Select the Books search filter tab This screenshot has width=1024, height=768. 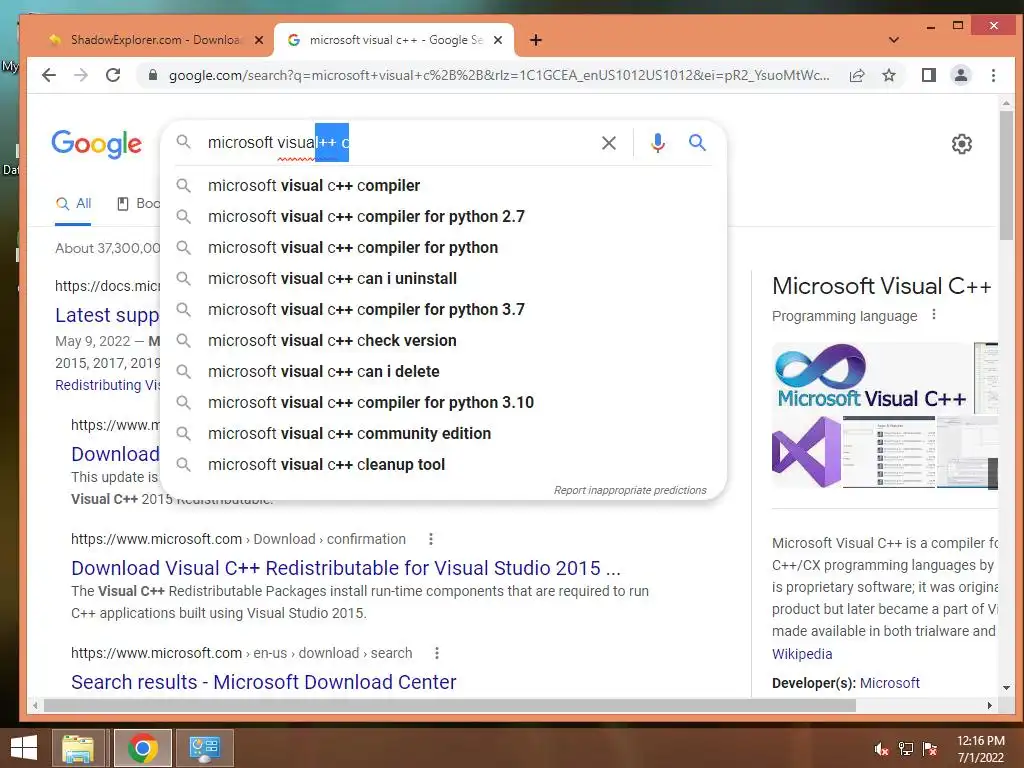pos(138,204)
